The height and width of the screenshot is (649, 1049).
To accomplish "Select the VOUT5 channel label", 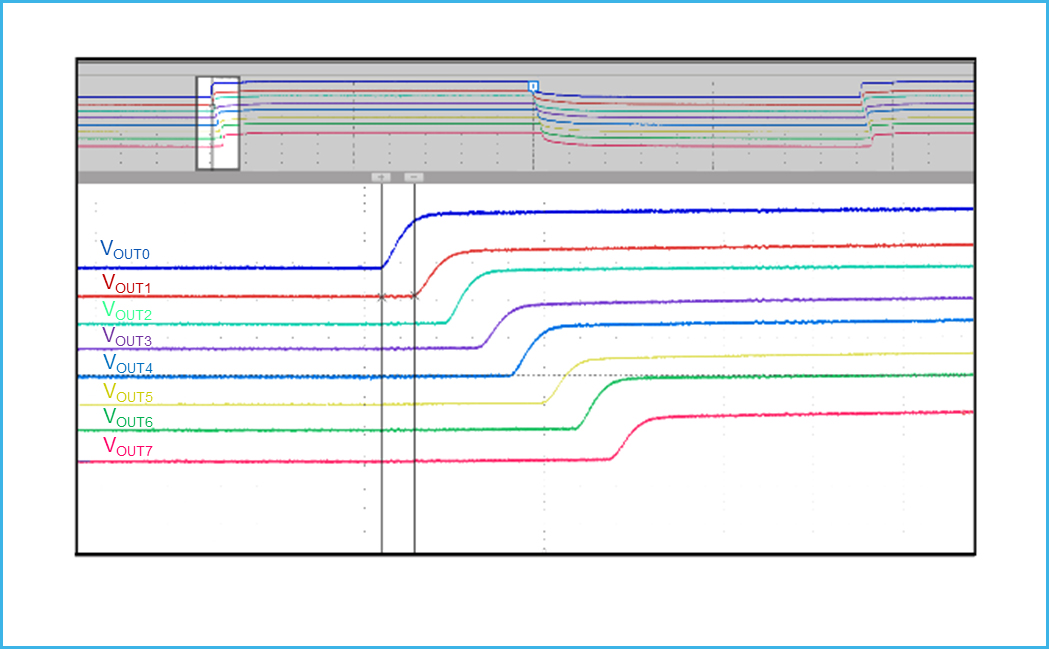I will point(128,393).
